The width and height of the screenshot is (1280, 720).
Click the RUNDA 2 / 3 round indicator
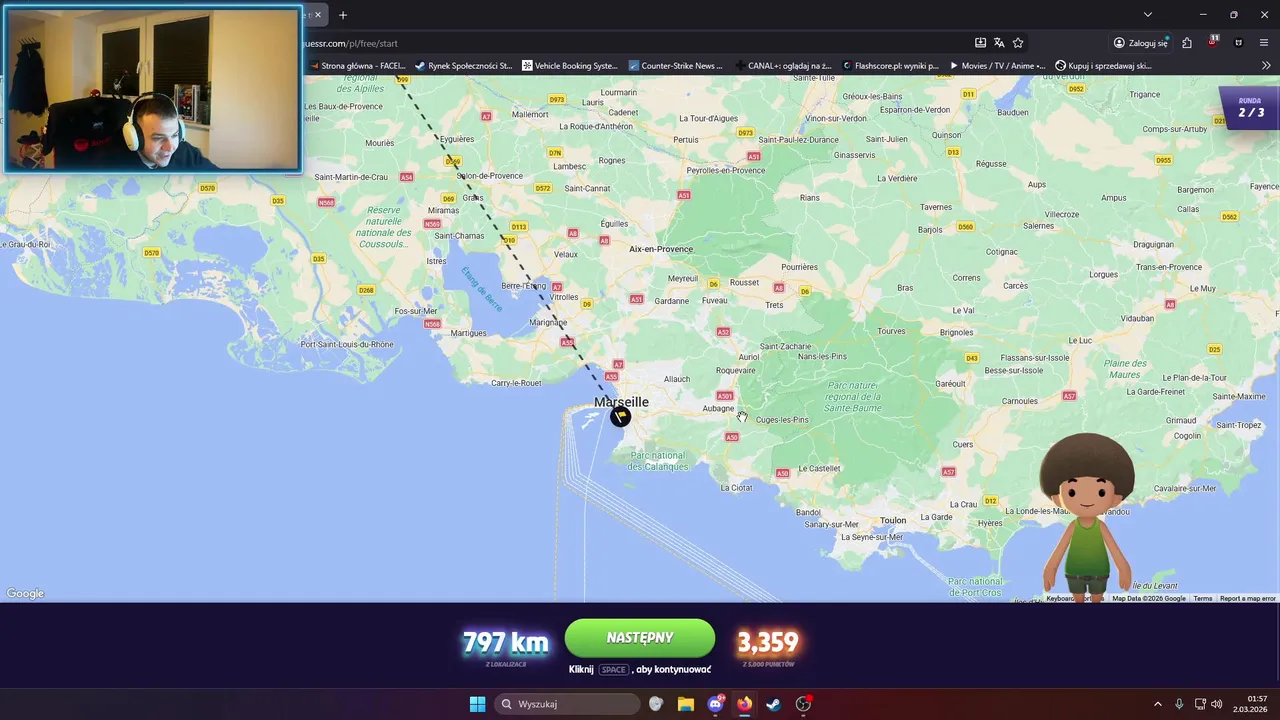click(1250, 108)
